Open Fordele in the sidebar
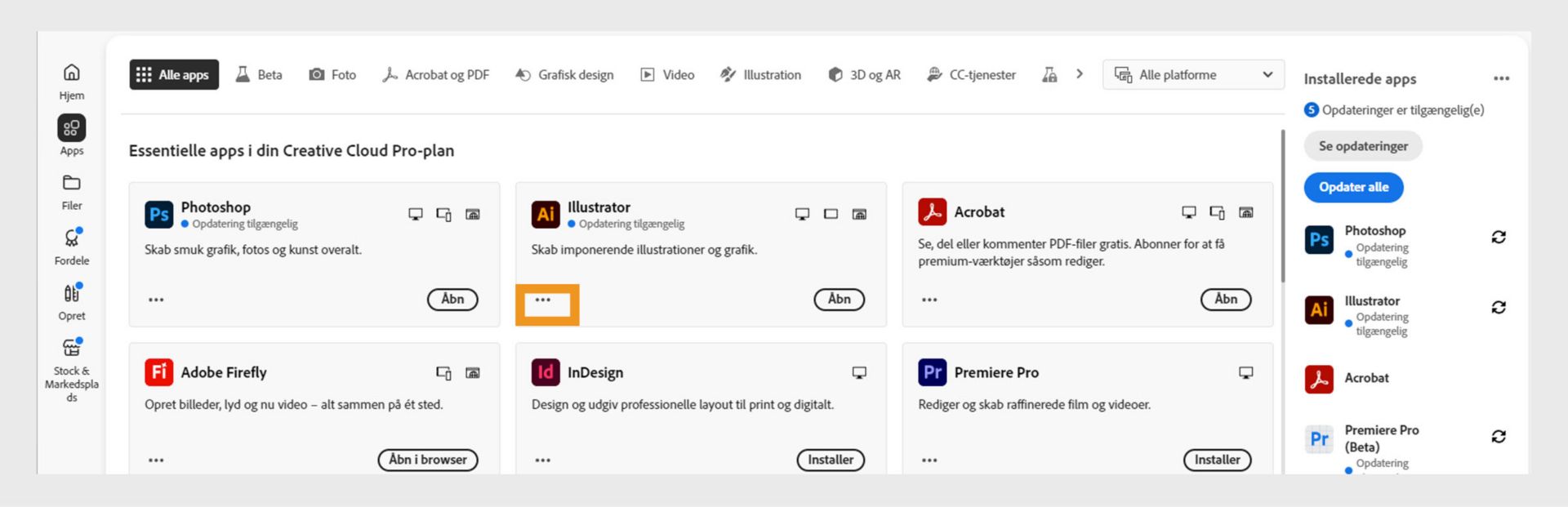The height and width of the screenshot is (507, 1568). click(x=72, y=247)
